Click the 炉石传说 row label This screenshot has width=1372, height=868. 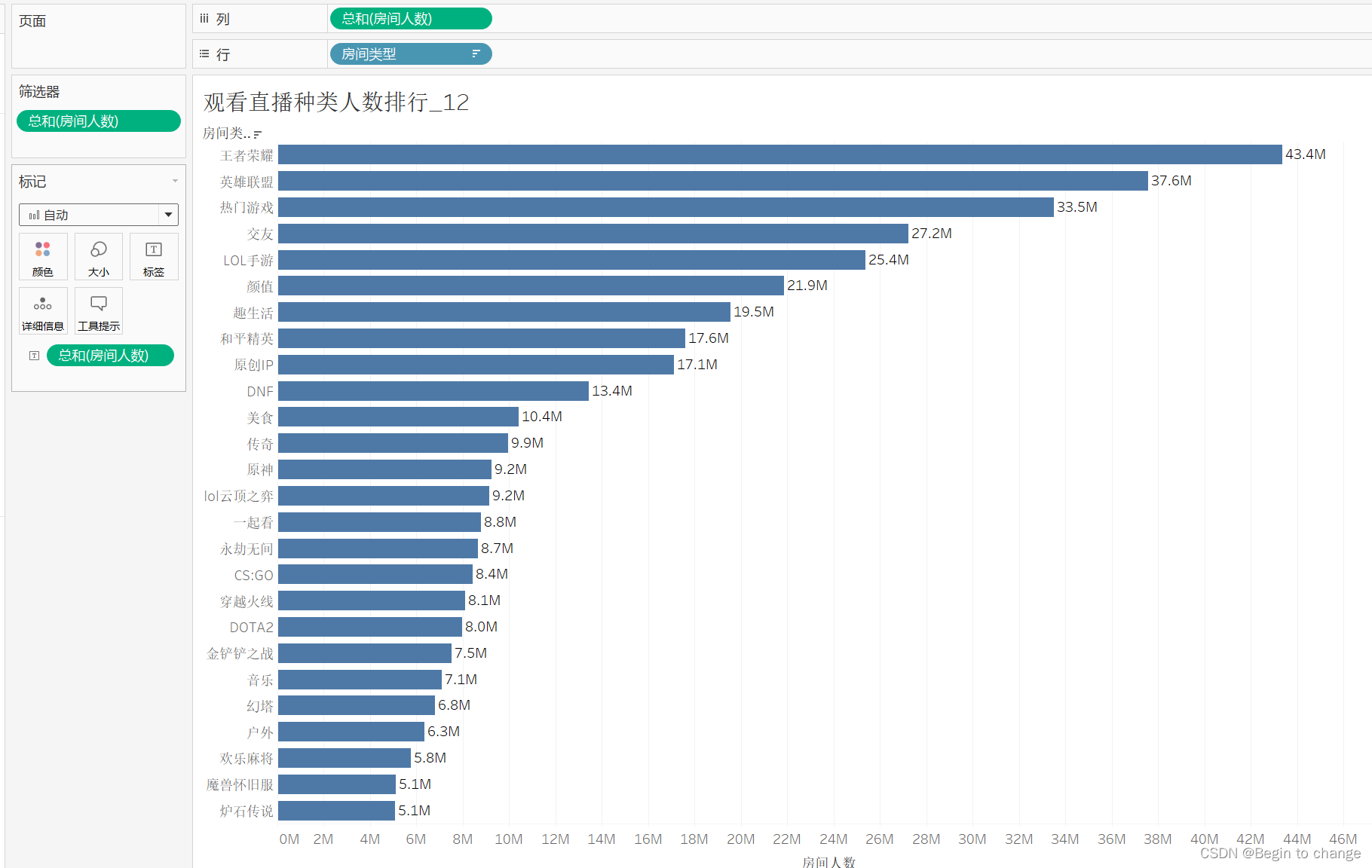pos(247,811)
